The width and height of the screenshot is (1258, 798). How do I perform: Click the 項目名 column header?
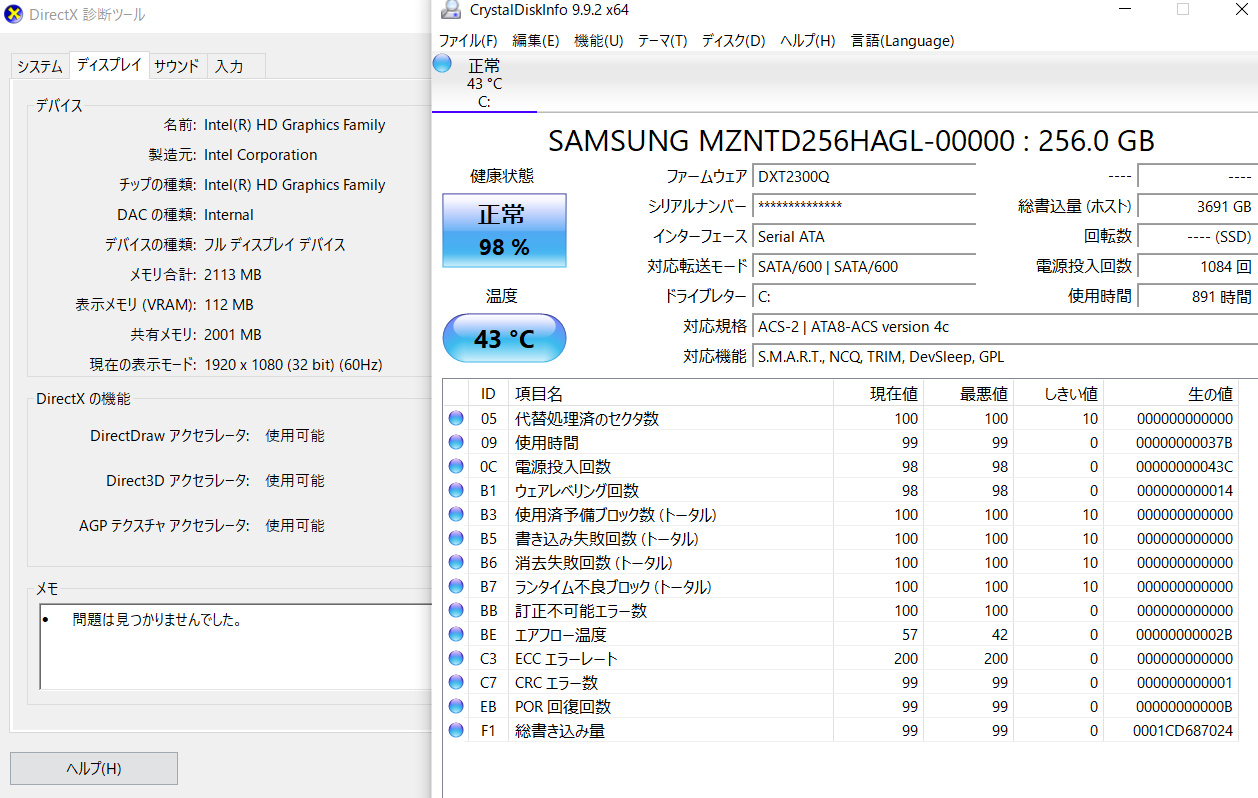pyautogui.click(x=670, y=394)
